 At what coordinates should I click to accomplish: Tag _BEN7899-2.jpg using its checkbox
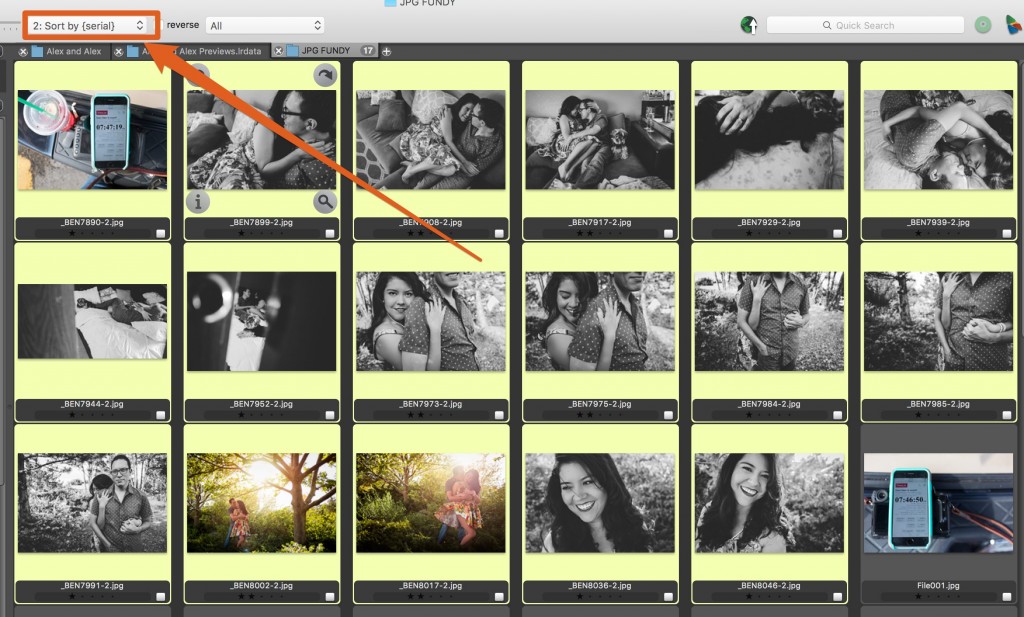pos(330,233)
